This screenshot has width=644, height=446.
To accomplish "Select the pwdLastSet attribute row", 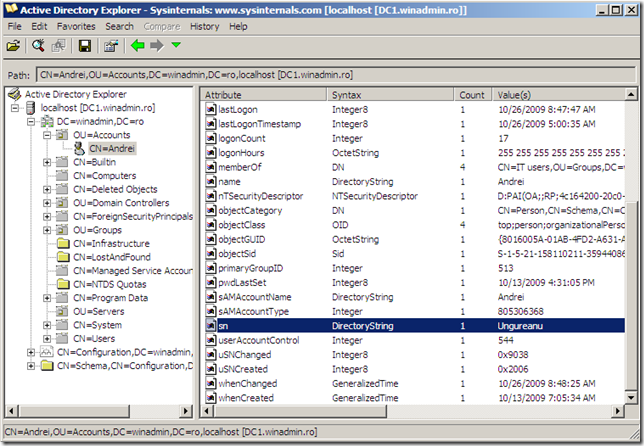I will [415, 283].
